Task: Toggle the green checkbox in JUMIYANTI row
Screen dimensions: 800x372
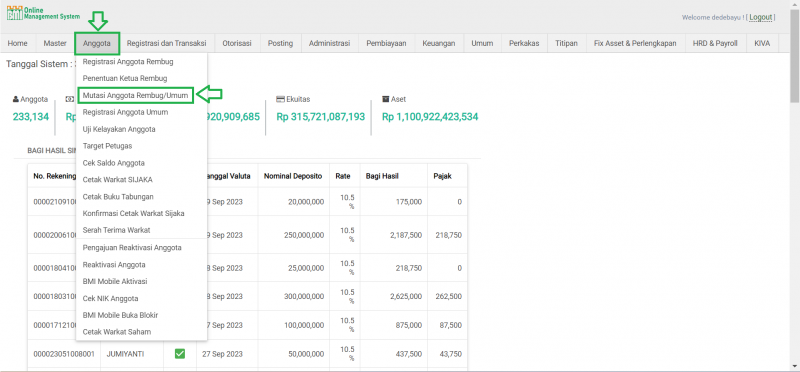Action: point(180,354)
